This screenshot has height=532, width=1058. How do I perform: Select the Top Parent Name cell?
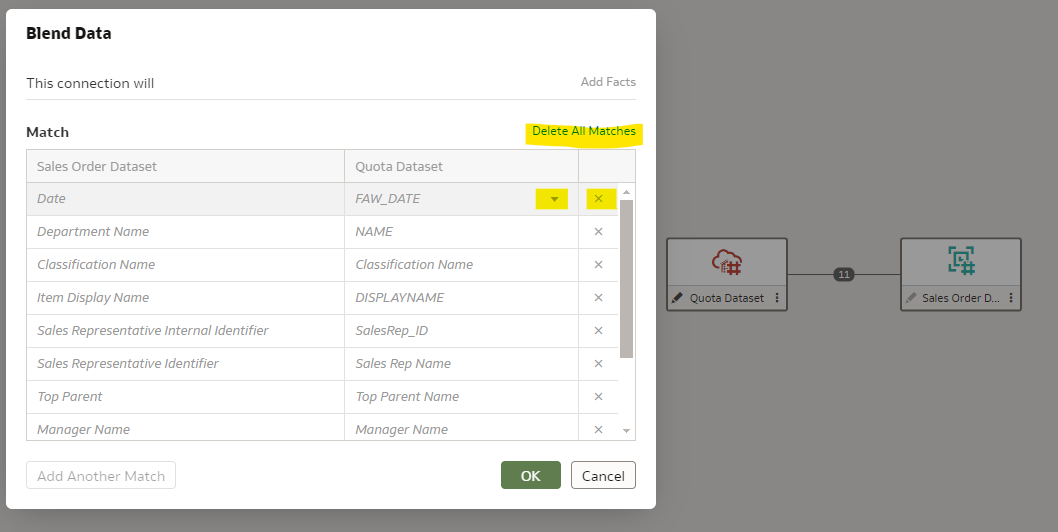click(462, 397)
